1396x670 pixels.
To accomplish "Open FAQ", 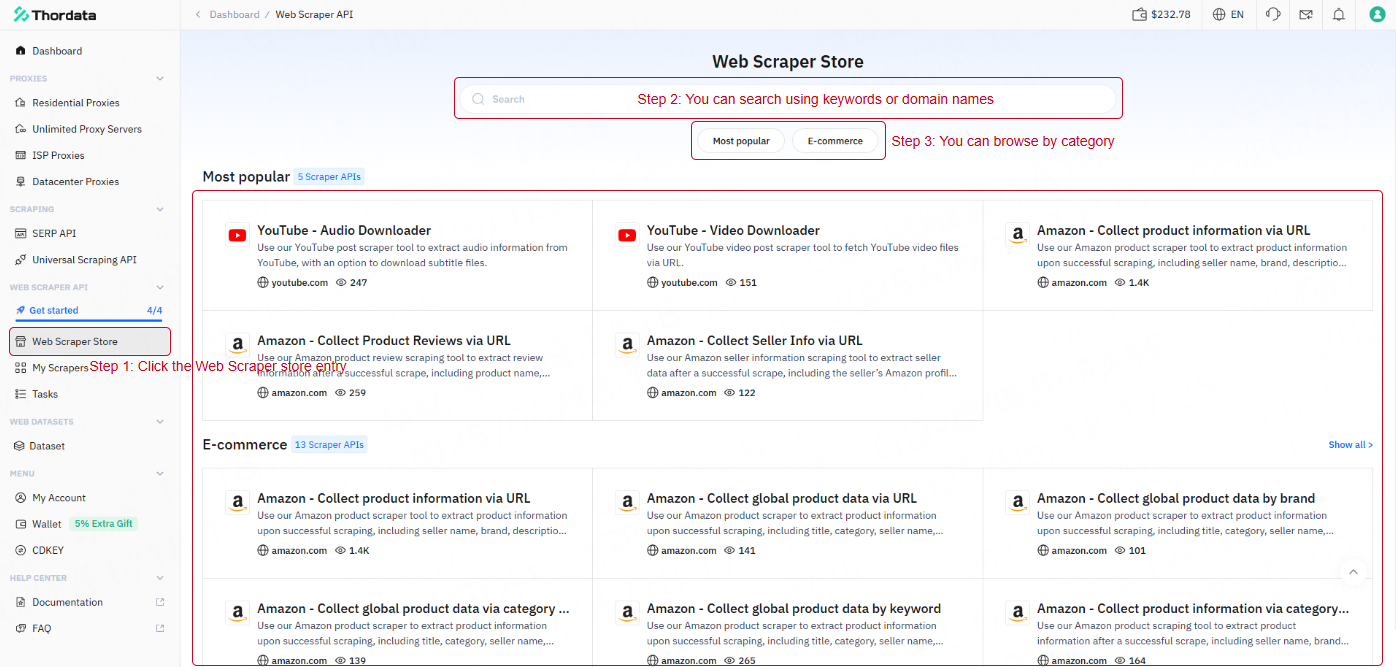I will [x=41, y=629].
